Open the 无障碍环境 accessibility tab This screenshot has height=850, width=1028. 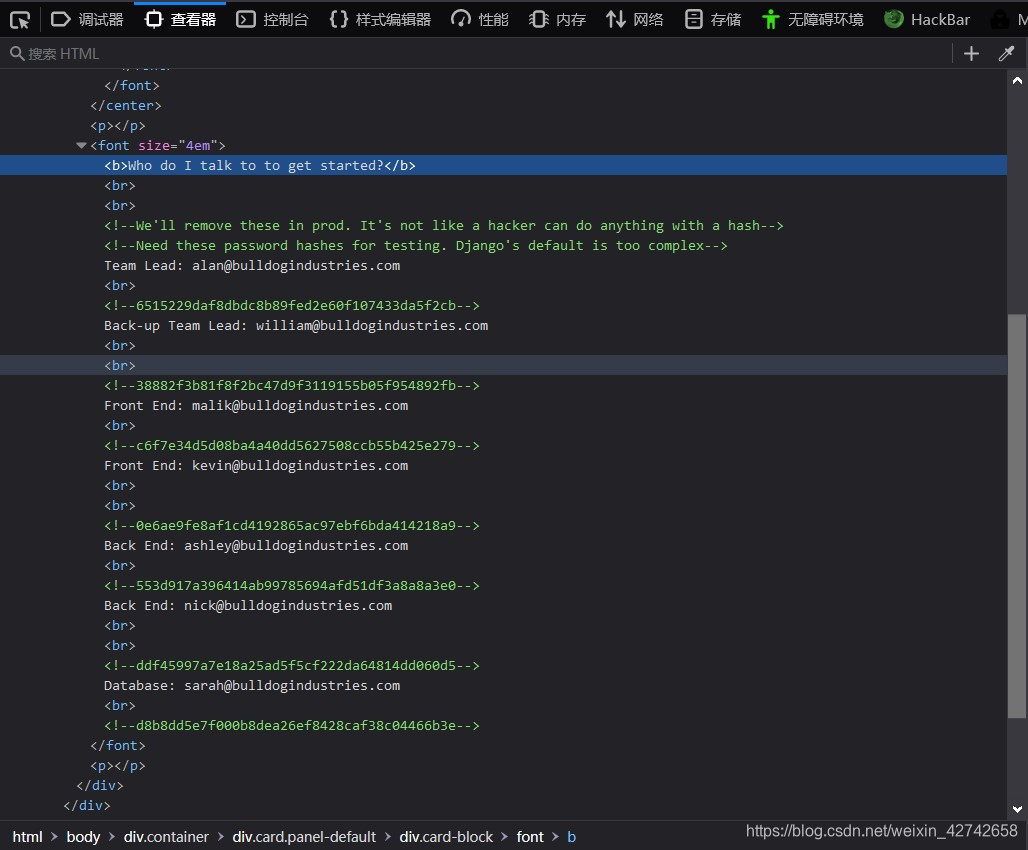pyautogui.click(x=813, y=20)
